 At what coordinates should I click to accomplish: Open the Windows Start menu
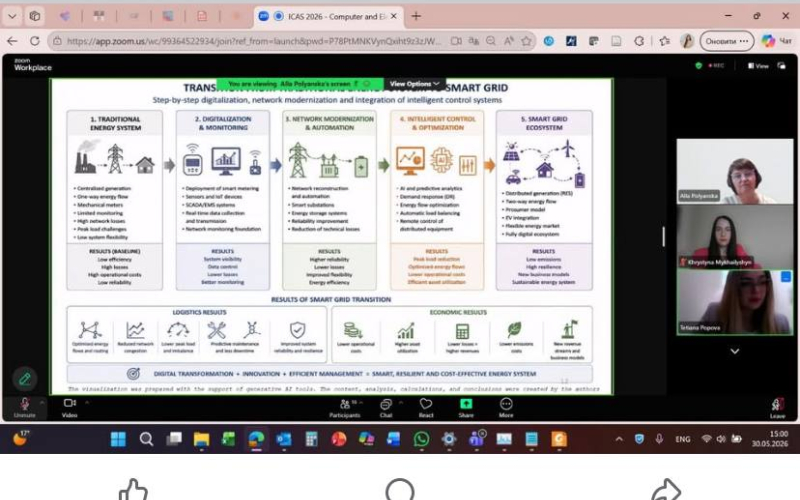(118, 439)
